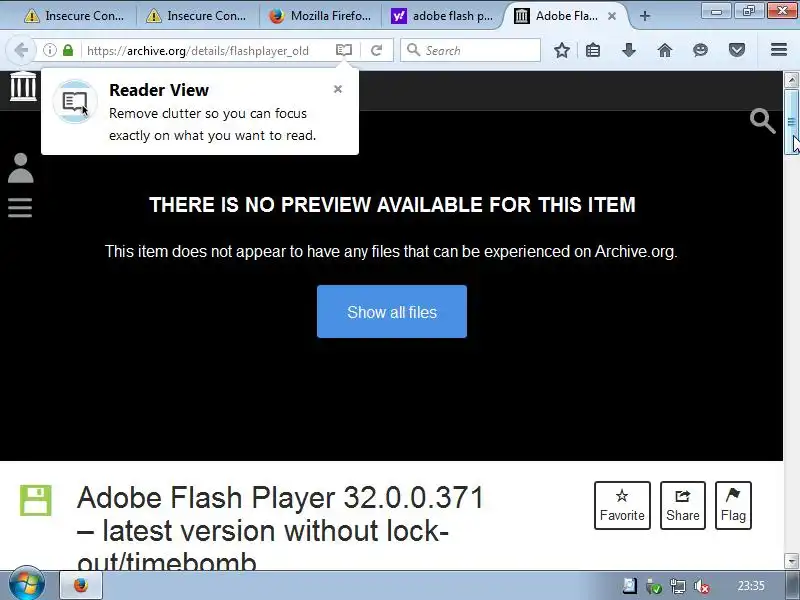Save page to Pocket icon
800x600 pixels.
tap(737, 50)
